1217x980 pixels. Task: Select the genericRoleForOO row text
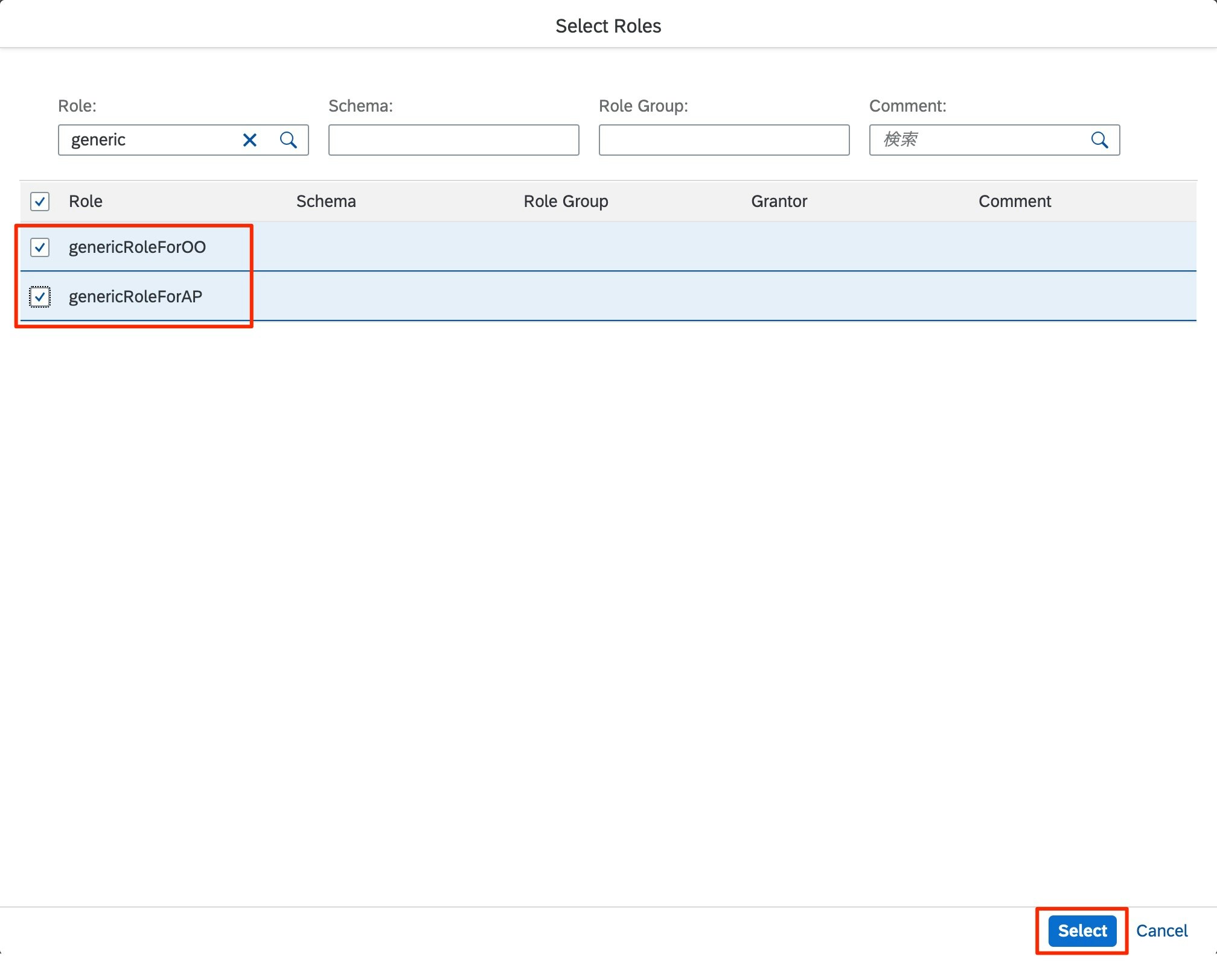pyautogui.click(x=137, y=247)
